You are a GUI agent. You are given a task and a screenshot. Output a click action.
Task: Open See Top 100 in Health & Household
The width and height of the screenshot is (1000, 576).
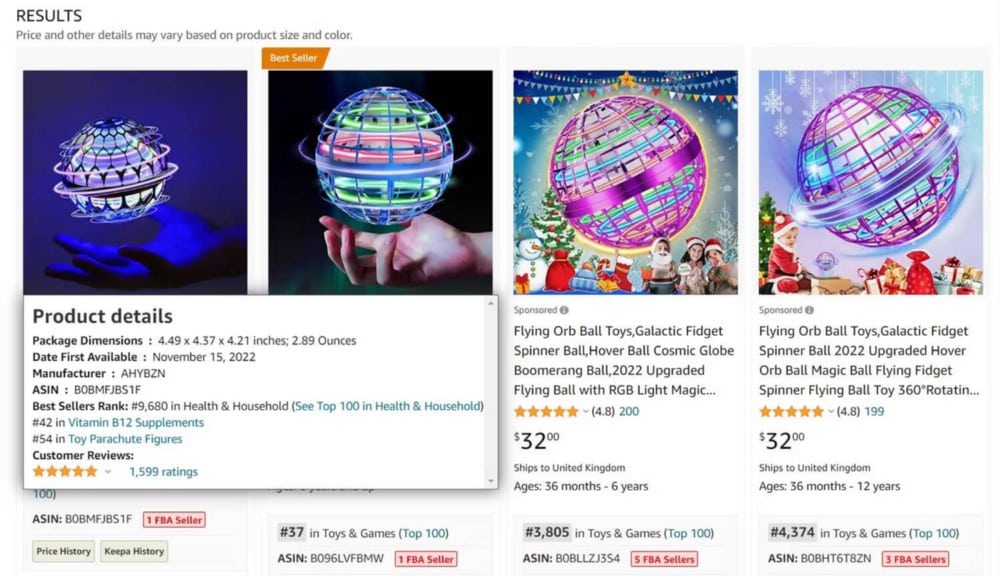coord(388,406)
